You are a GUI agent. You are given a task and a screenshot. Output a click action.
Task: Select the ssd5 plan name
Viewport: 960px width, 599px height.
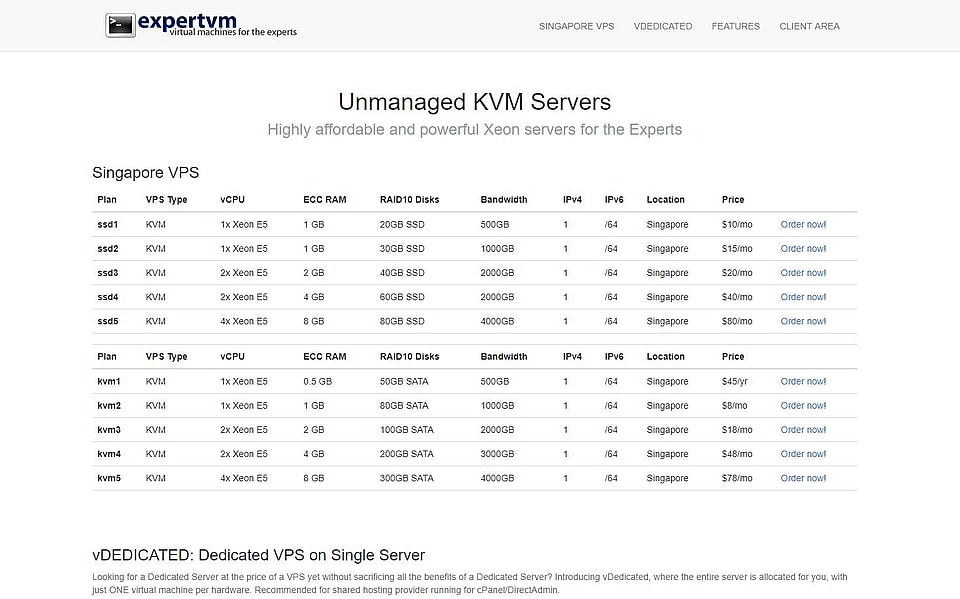tap(108, 322)
